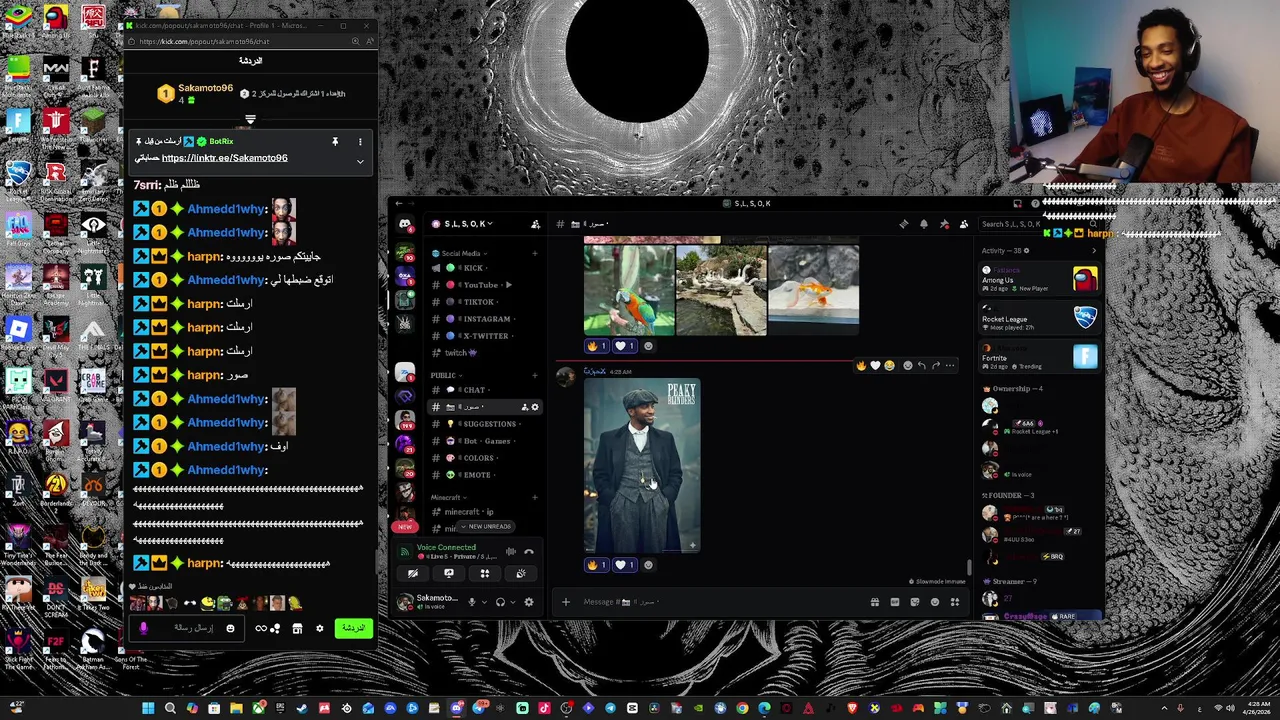Open emoji picker in Kick chat input
Screen dimensions: 1280x720
click(x=230, y=628)
